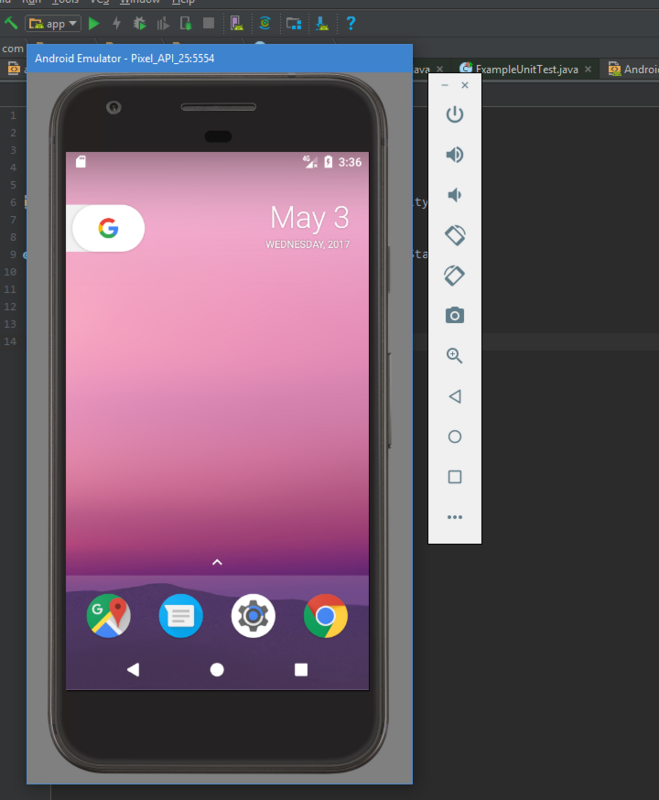The width and height of the screenshot is (659, 800).
Task: Close the emulator side control panel
Action: [x=465, y=85]
